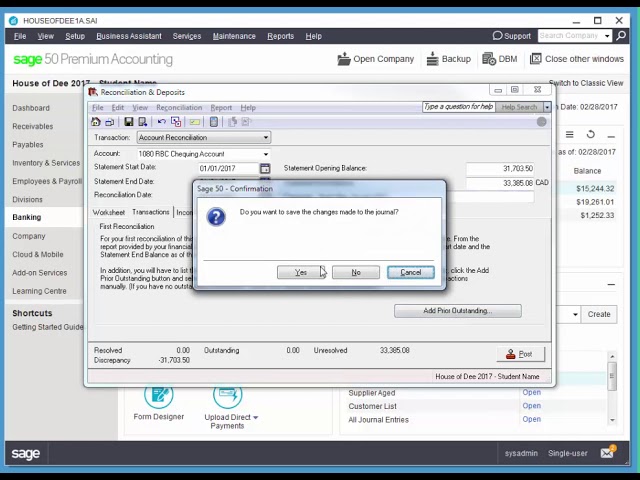The width and height of the screenshot is (640, 480).
Task: Open the Transaction type dropdown
Action: point(266,138)
